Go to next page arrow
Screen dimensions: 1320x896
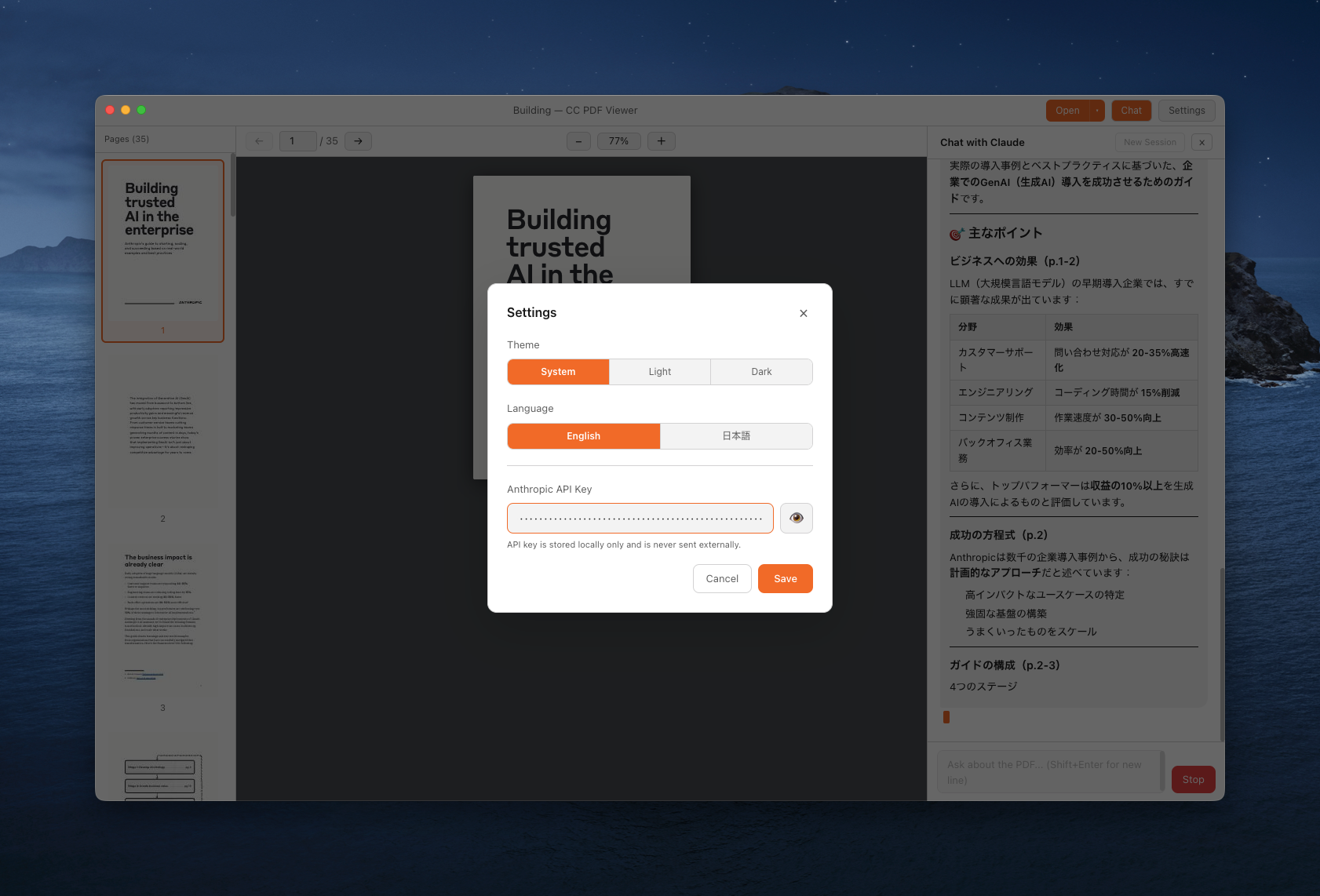[358, 141]
